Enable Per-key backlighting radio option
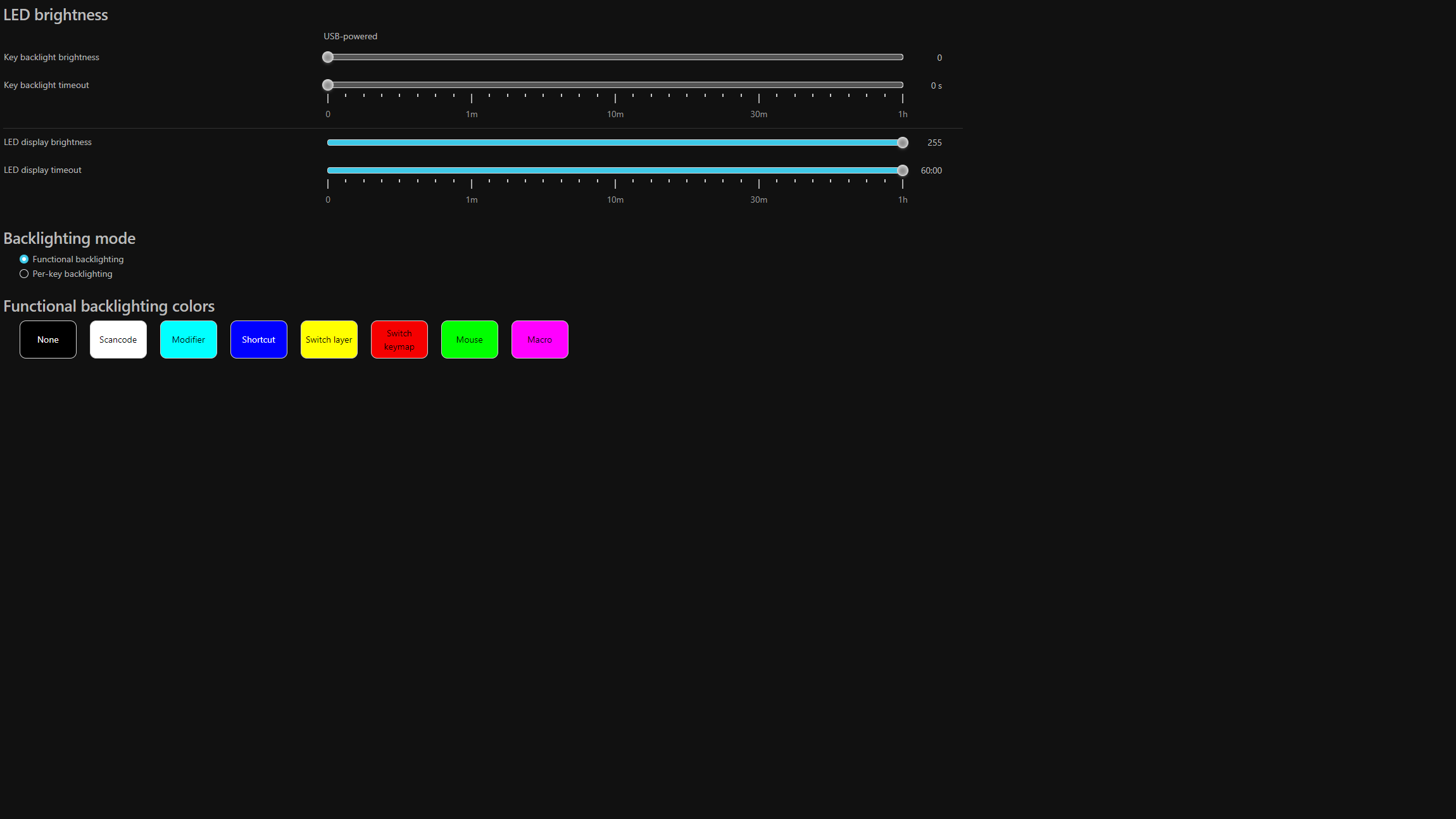The width and height of the screenshot is (1456, 819). 24,274
